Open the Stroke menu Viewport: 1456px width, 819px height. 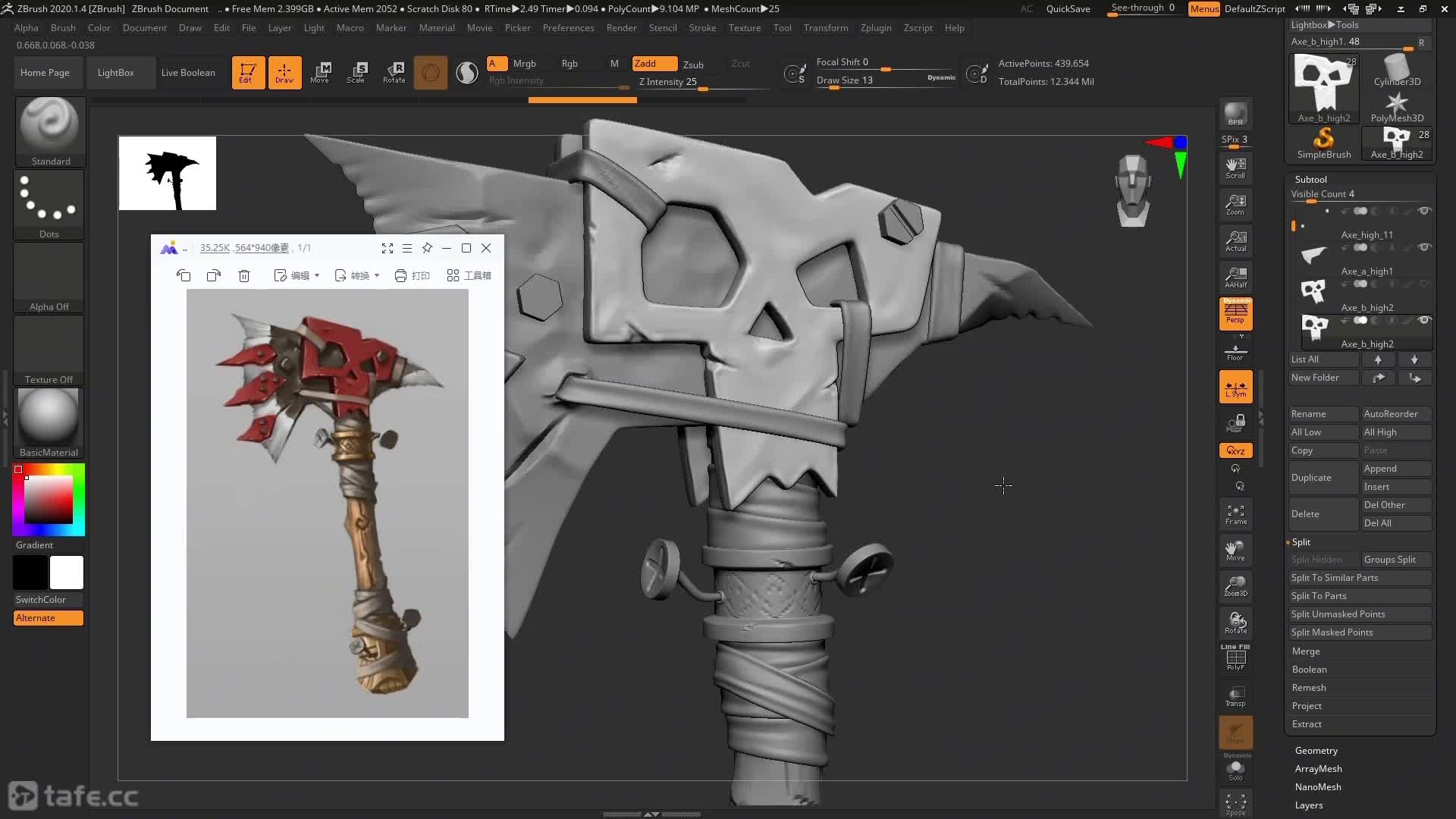click(702, 28)
